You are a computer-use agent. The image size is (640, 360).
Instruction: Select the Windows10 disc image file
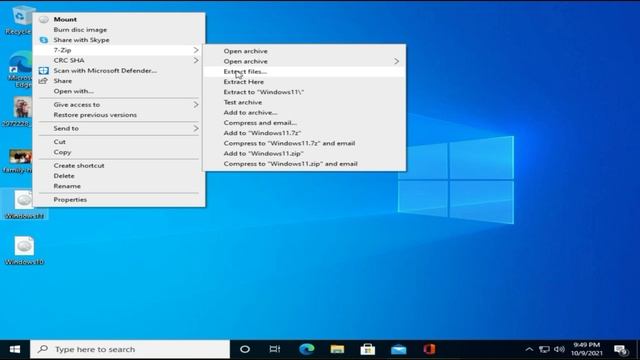[24, 250]
